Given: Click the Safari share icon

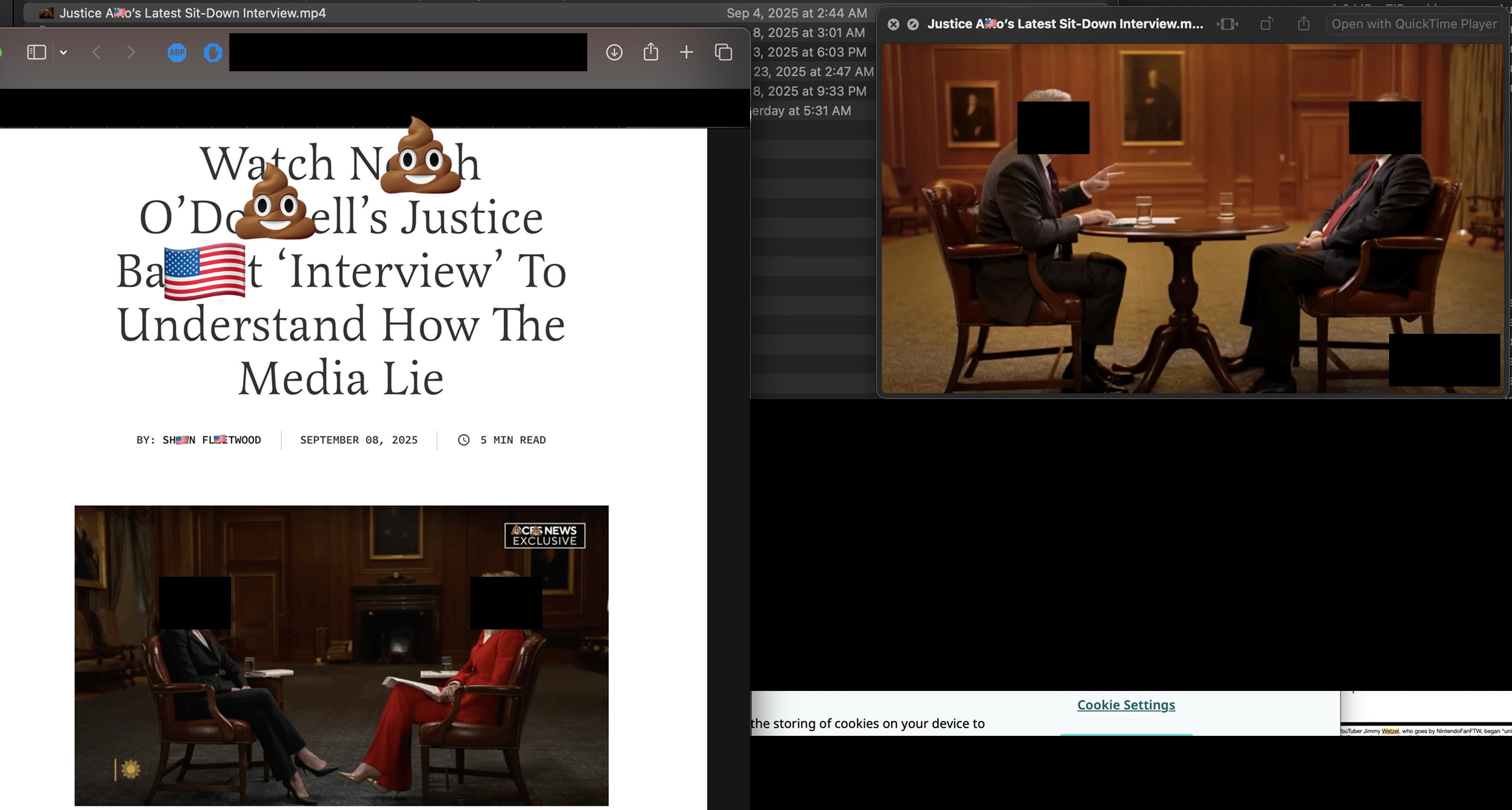Looking at the screenshot, I should point(650,52).
